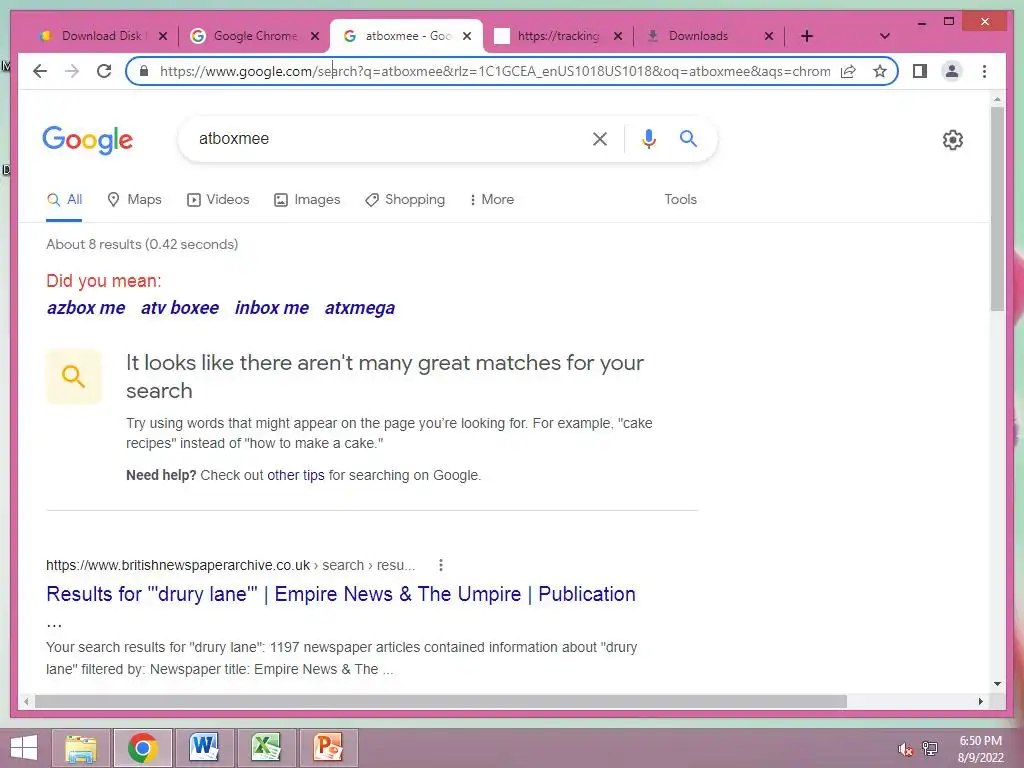Select the Videos results tab
This screenshot has width=1024, height=768.
pos(218,199)
